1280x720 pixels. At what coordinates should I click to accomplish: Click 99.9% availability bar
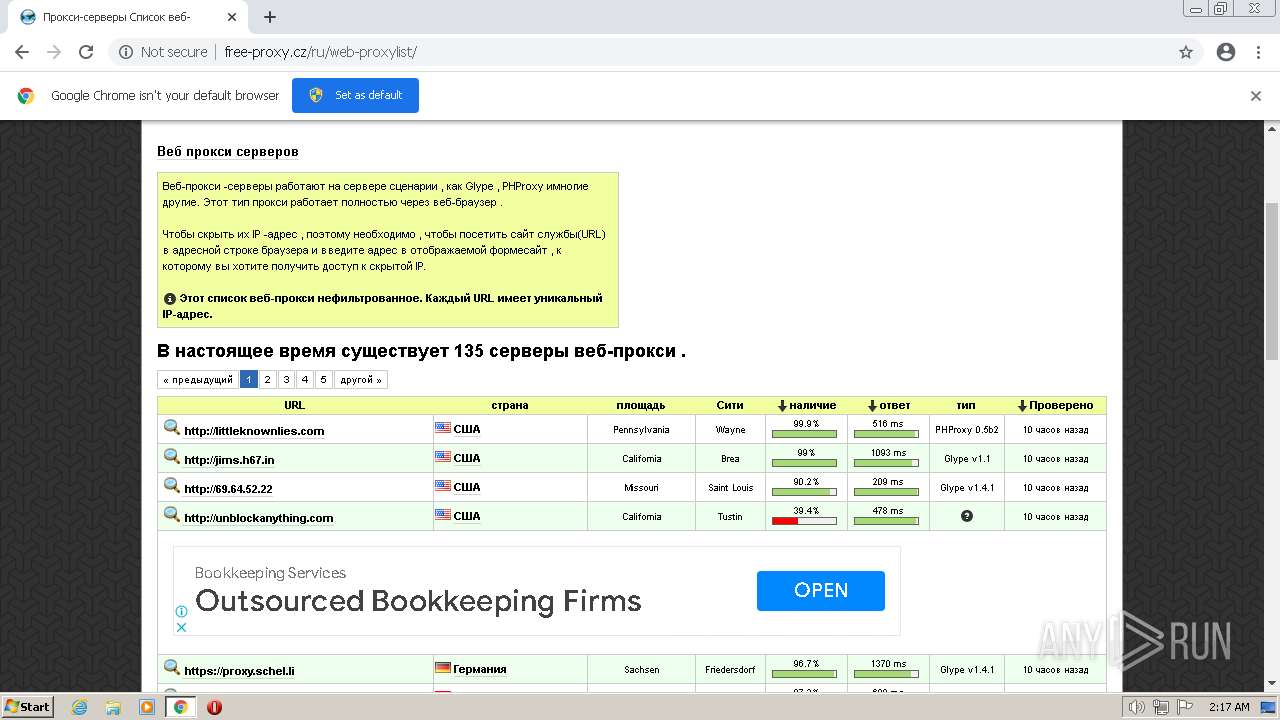pos(805,433)
